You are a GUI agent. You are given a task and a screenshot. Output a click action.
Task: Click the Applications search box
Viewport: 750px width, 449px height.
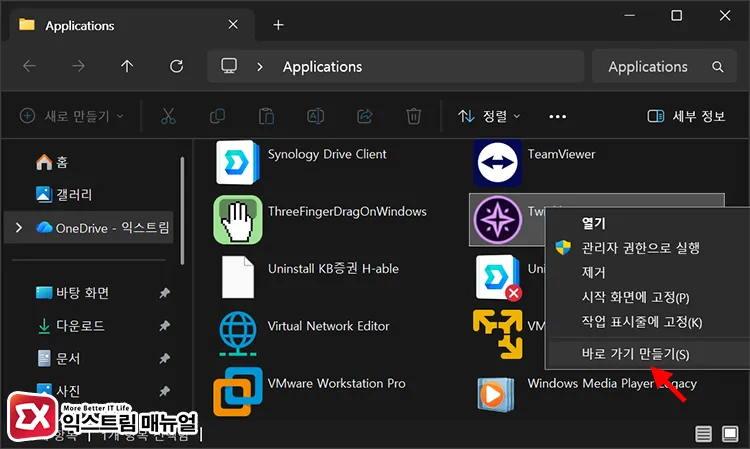point(664,66)
